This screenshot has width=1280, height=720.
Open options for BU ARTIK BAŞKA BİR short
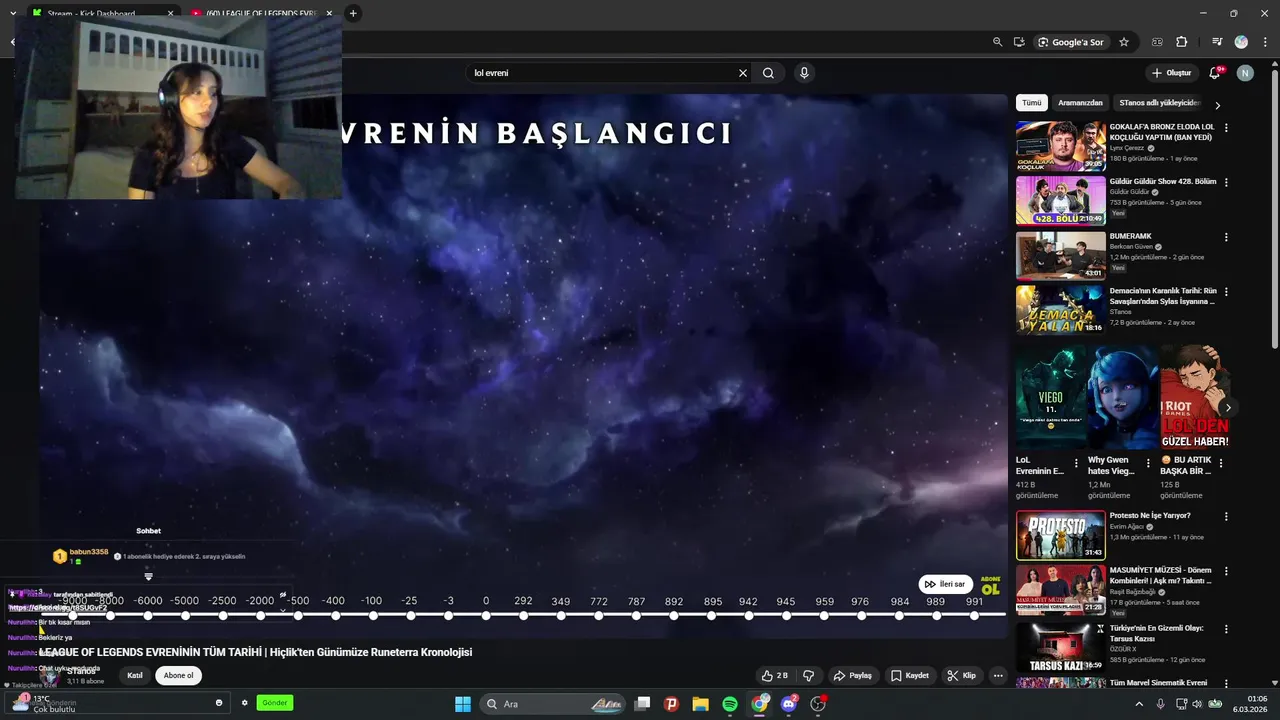1221,464
